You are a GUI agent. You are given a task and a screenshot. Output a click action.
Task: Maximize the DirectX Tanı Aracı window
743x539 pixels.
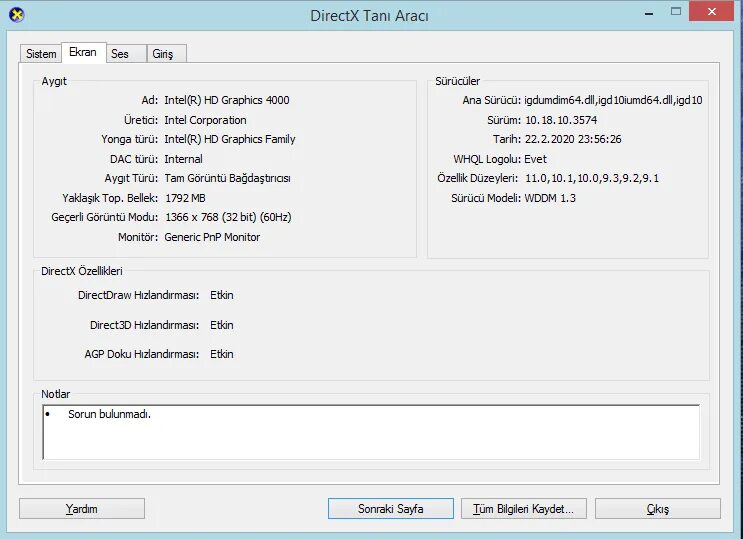click(676, 12)
